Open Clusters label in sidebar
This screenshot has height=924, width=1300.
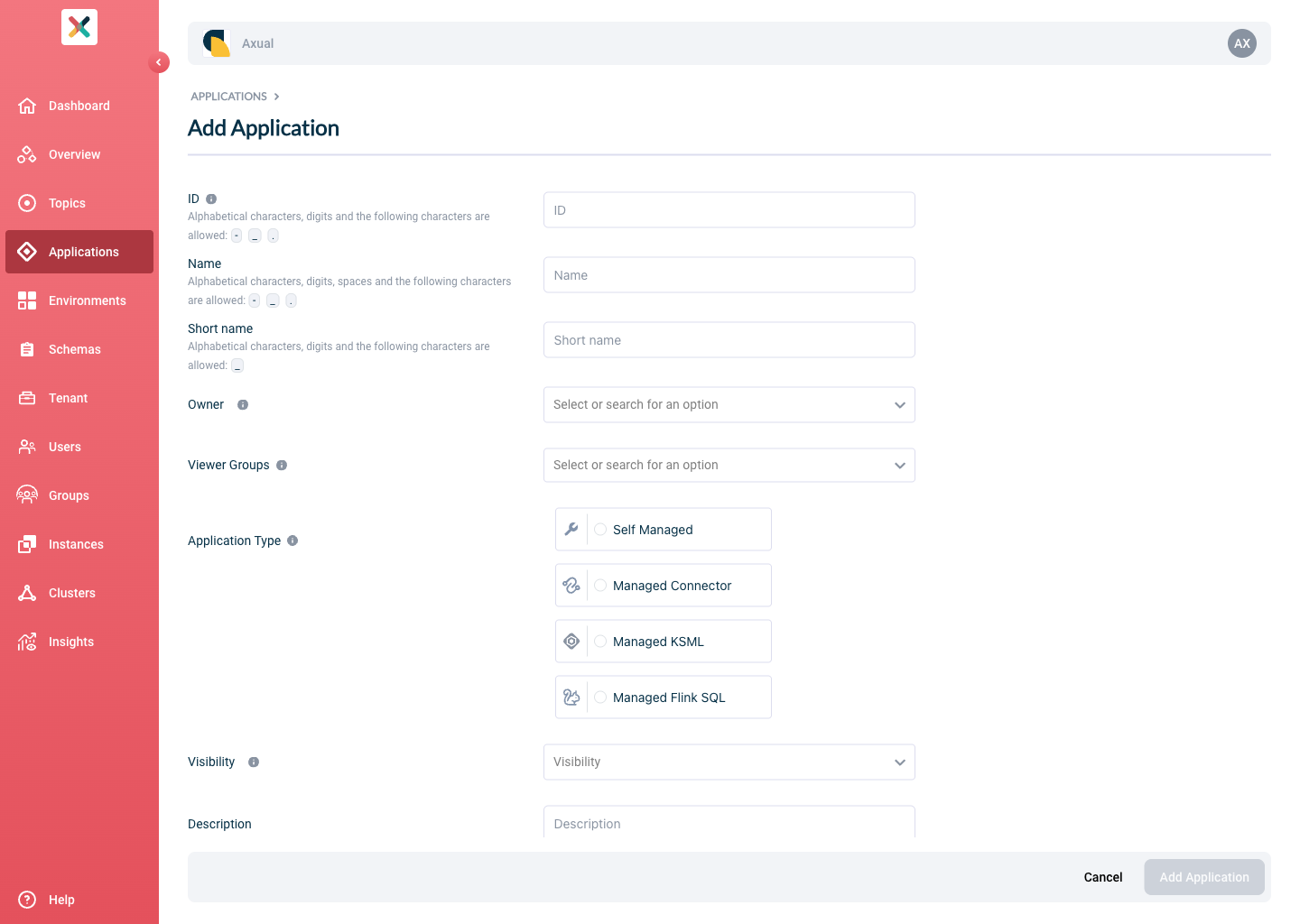click(72, 593)
